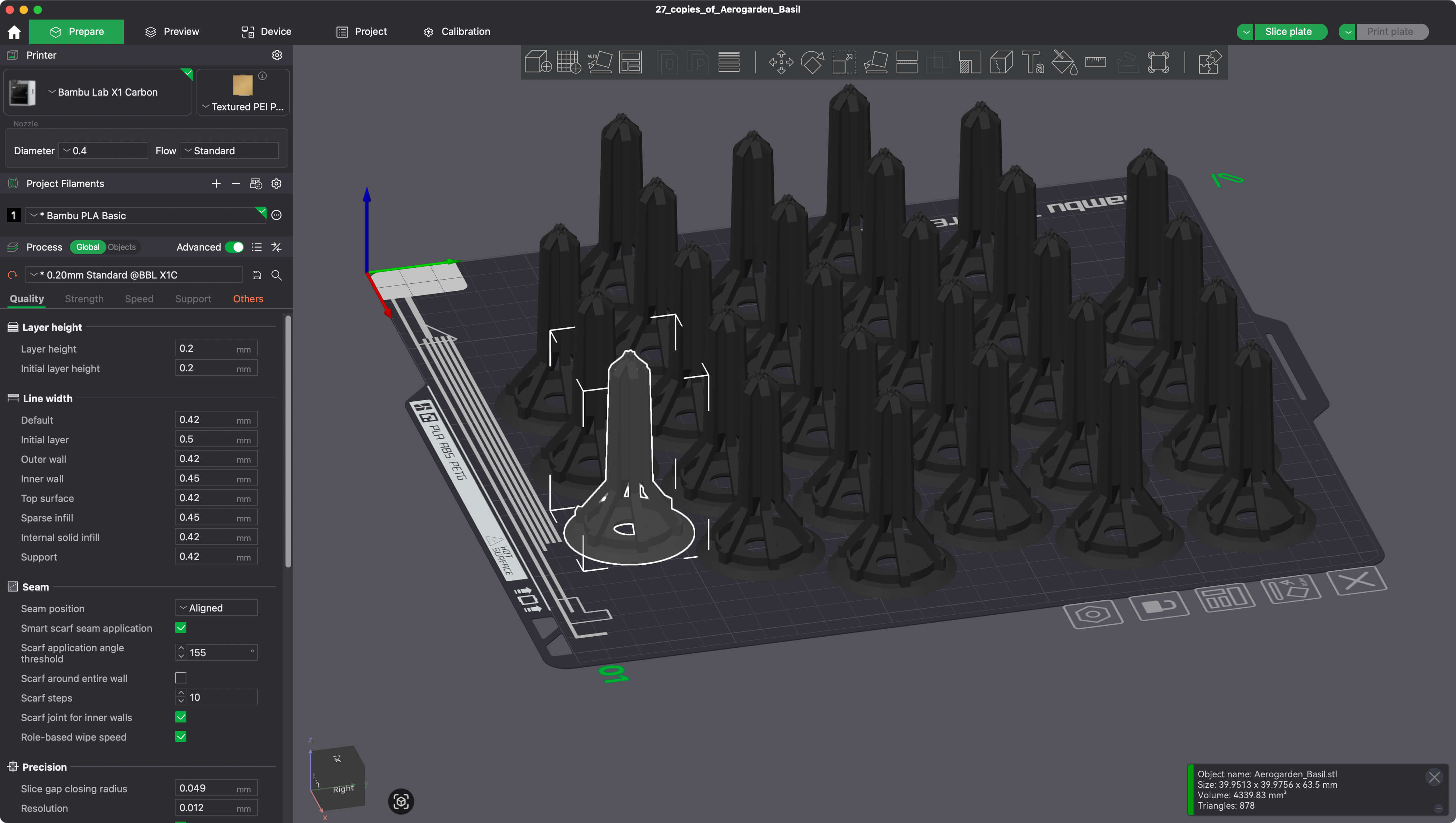Open the Textured PEI plate type dropdown
The image size is (1456, 823).
click(243, 106)
